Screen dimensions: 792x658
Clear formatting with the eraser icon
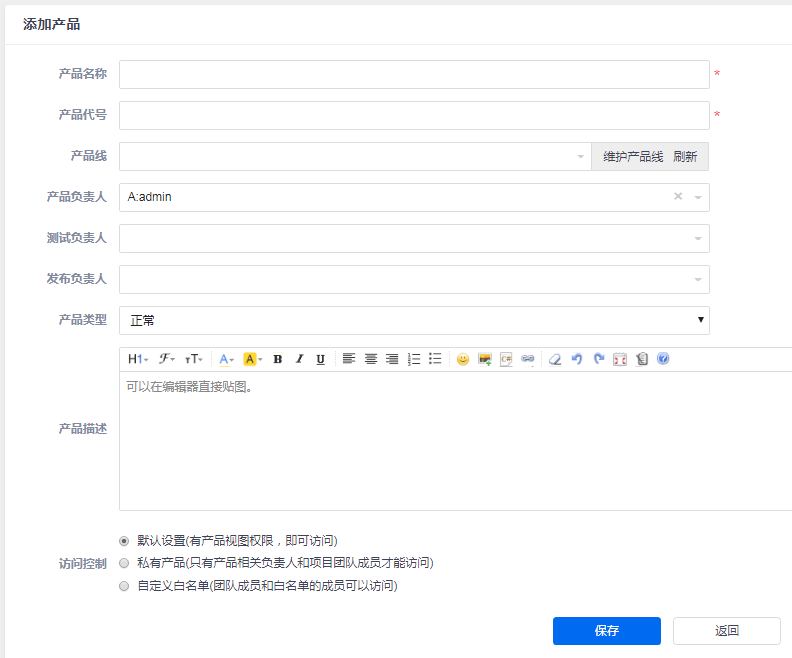pos(555,359)
